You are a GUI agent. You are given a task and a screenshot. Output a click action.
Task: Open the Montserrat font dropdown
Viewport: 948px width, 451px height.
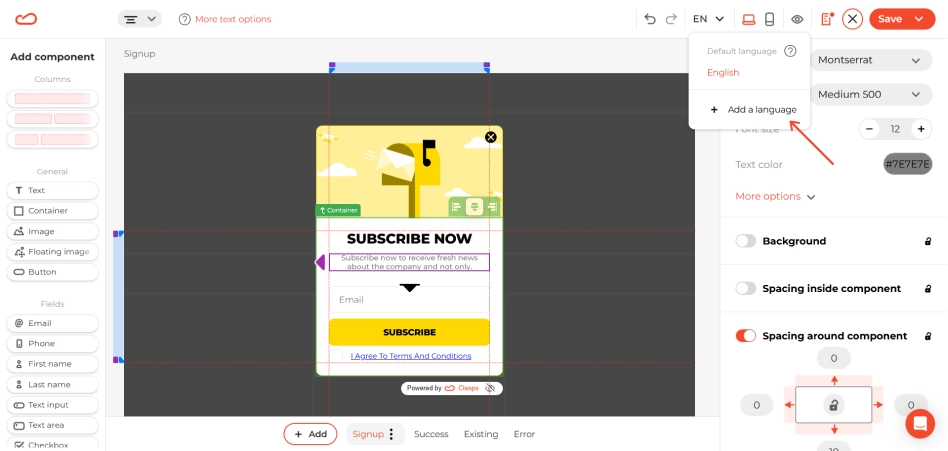[870, 60]
